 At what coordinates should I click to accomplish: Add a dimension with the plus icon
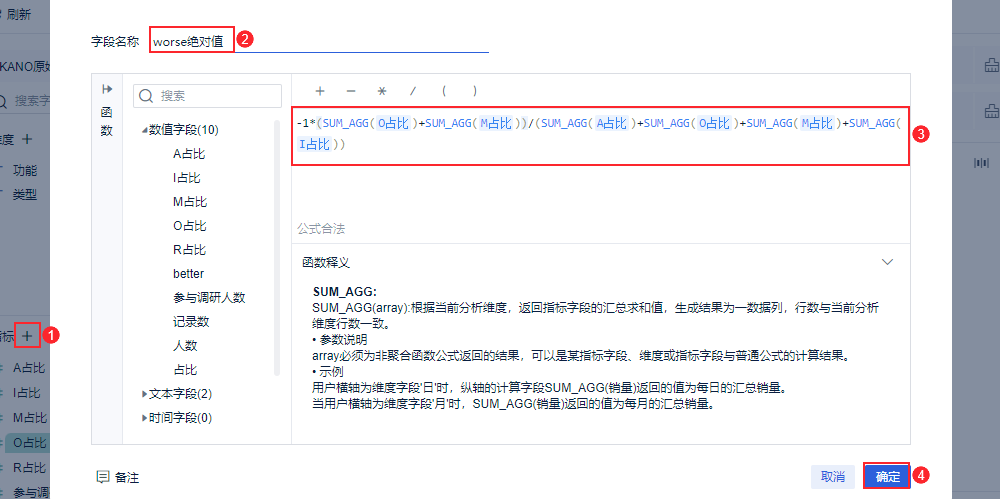pyautogui.click(x=27, y=138)
